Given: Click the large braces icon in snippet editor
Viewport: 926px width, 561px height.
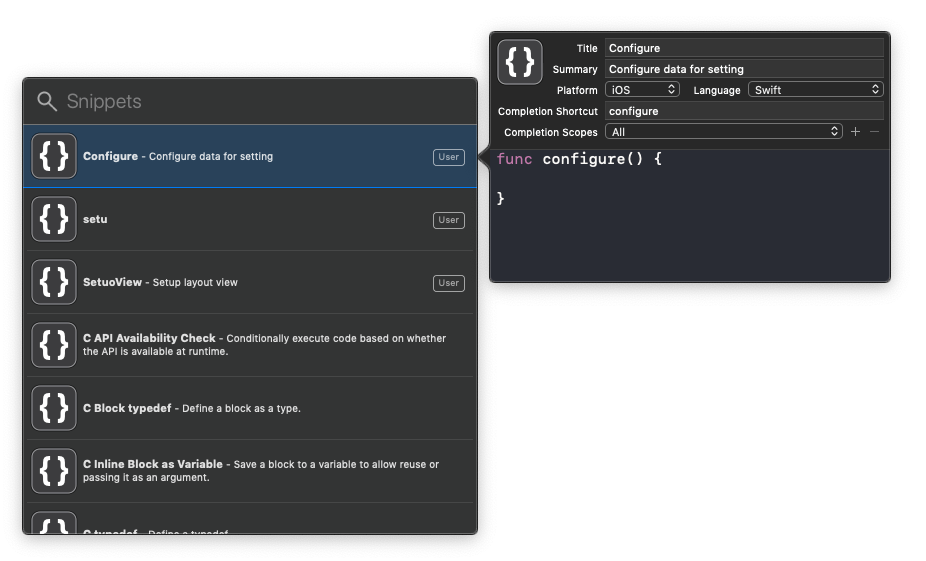Looking at the screenshot, I should coord(520,62).
